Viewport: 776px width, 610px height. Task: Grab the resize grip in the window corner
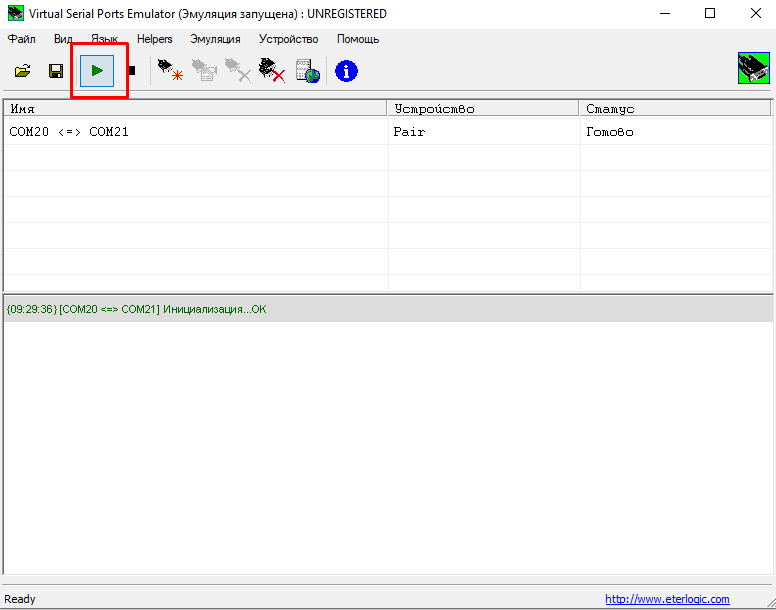pyautogui.click(x=771, y=603)
